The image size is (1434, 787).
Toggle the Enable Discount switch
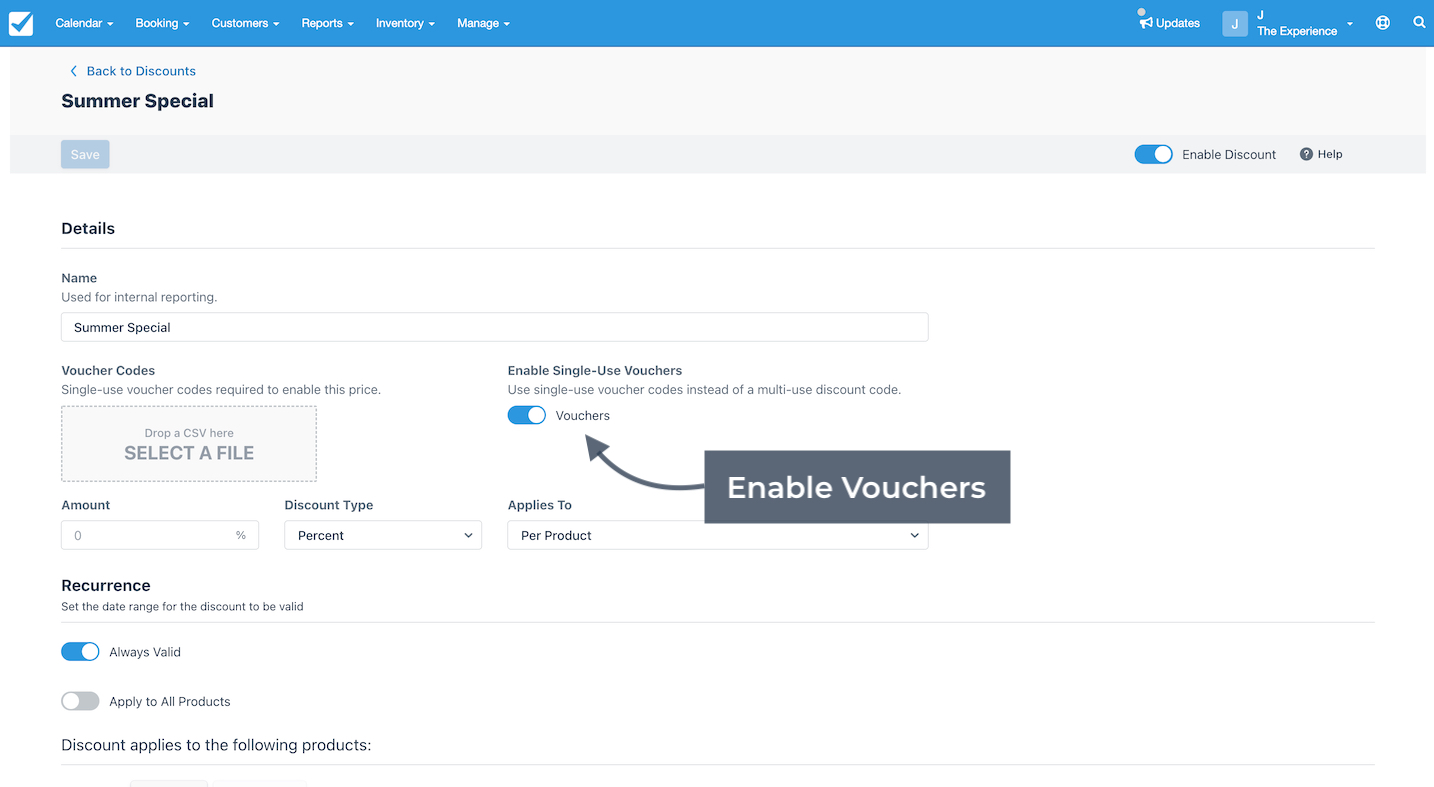pos(1153,154)
